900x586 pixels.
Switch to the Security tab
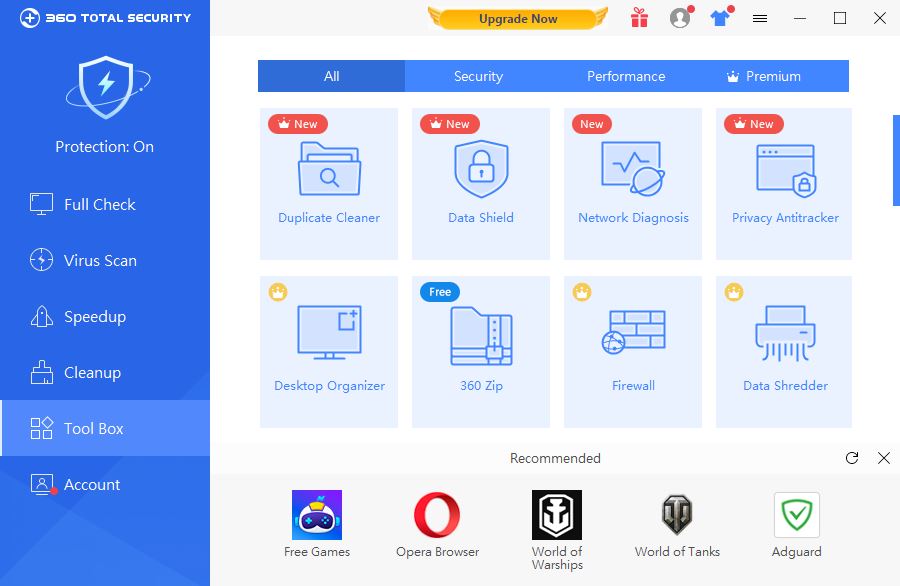pos(479,76)
